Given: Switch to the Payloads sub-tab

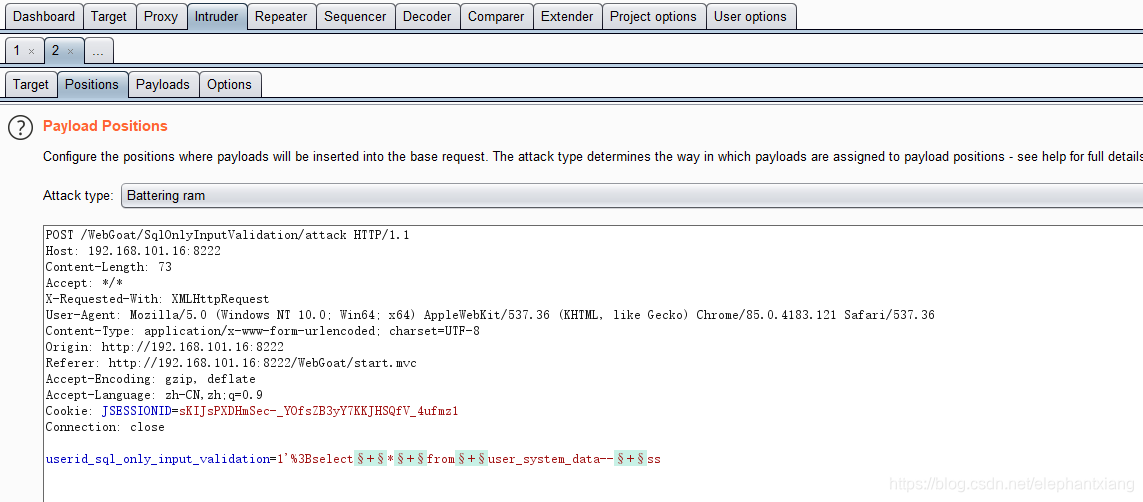Looking at the screenshot, I should pyautogui.click(x=163, y=85).
